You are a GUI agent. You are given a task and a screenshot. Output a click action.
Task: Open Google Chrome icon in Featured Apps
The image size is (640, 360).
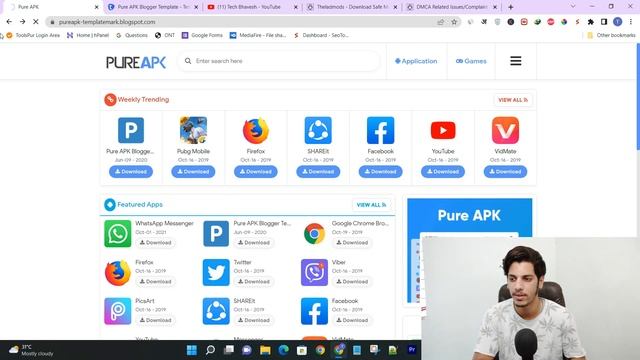coord(314,233)
